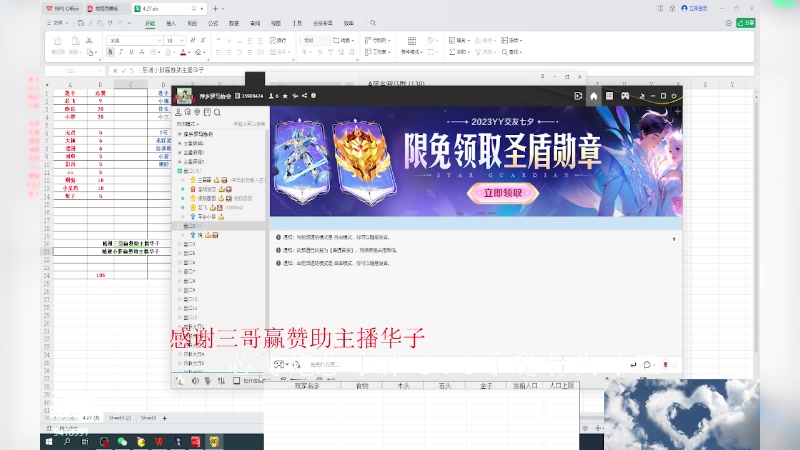
Task: Open the YY home icon
Action: [x=593, y=96]
